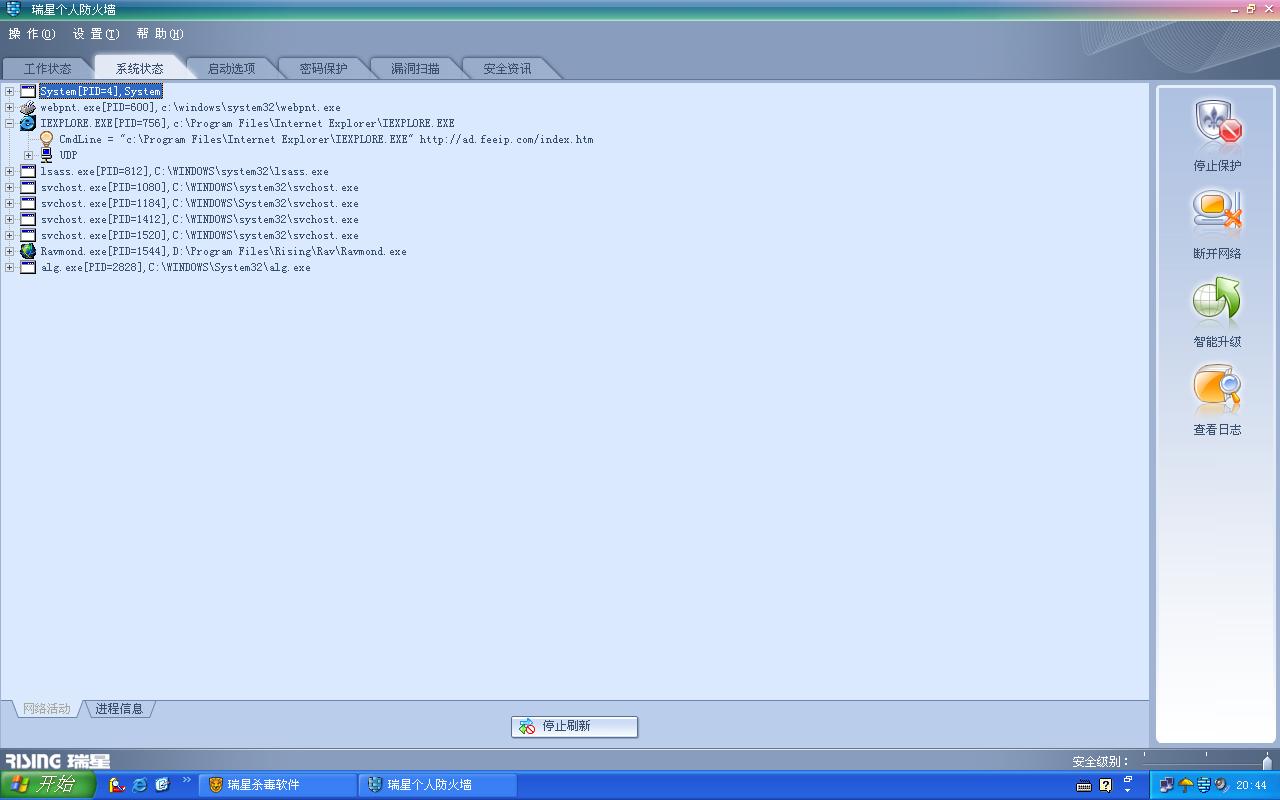The height and width of the screenshot is (800, 1280).
Task: Click the UDP network computer icon
Action: point(46,155)
